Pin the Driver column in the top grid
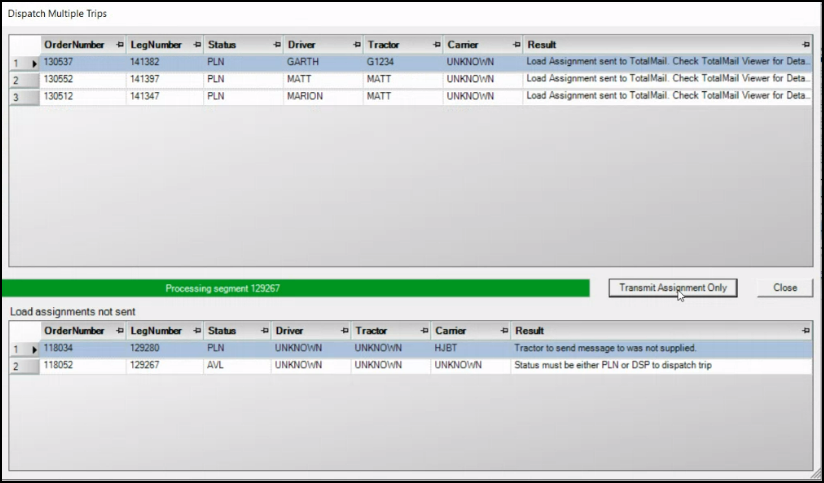This screenshot has width=824, height=483. pos(356,45)
